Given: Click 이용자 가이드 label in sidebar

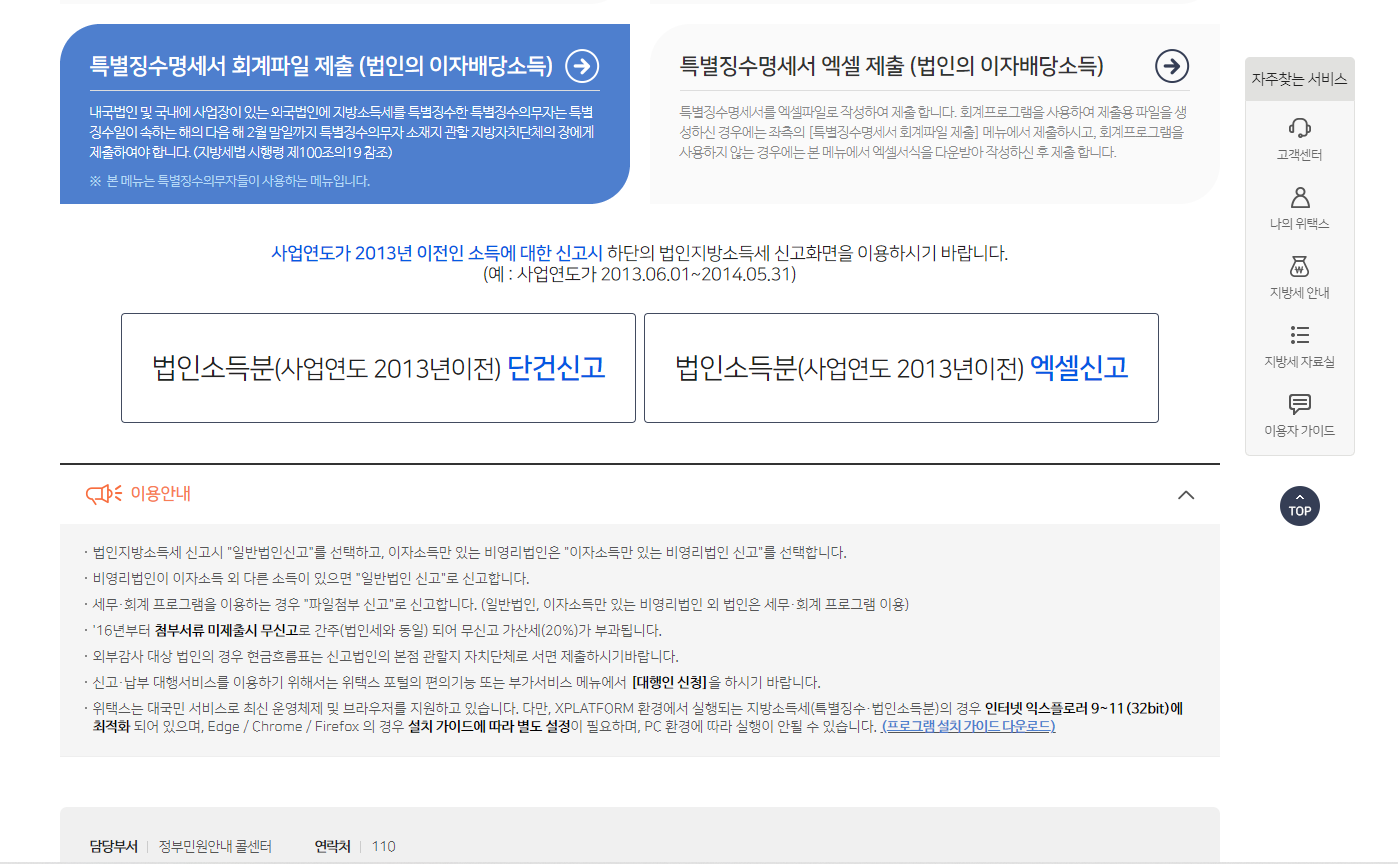Looking at the screenshot, I should click(1300, 431).
